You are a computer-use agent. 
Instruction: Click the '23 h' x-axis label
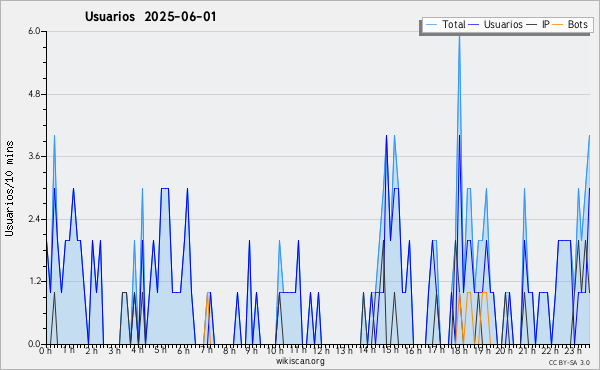click(x=573, y=351)
